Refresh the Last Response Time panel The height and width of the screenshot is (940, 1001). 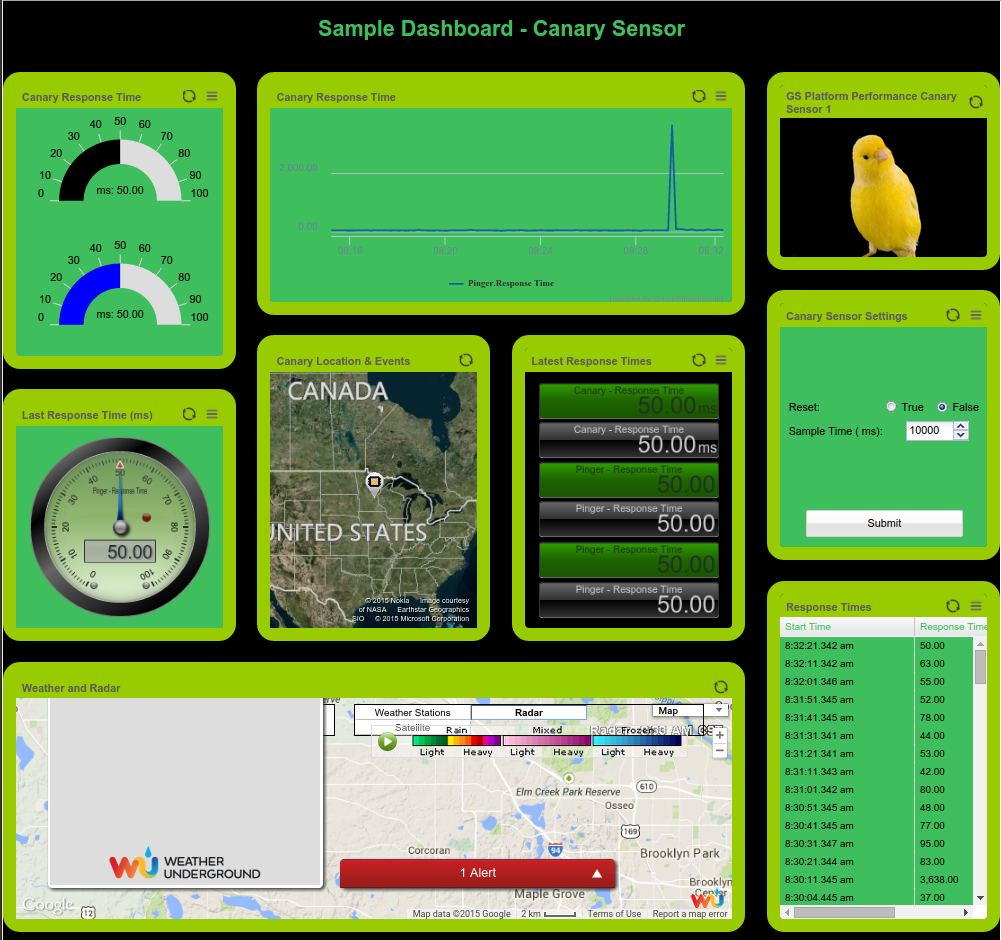click(189, 414)
